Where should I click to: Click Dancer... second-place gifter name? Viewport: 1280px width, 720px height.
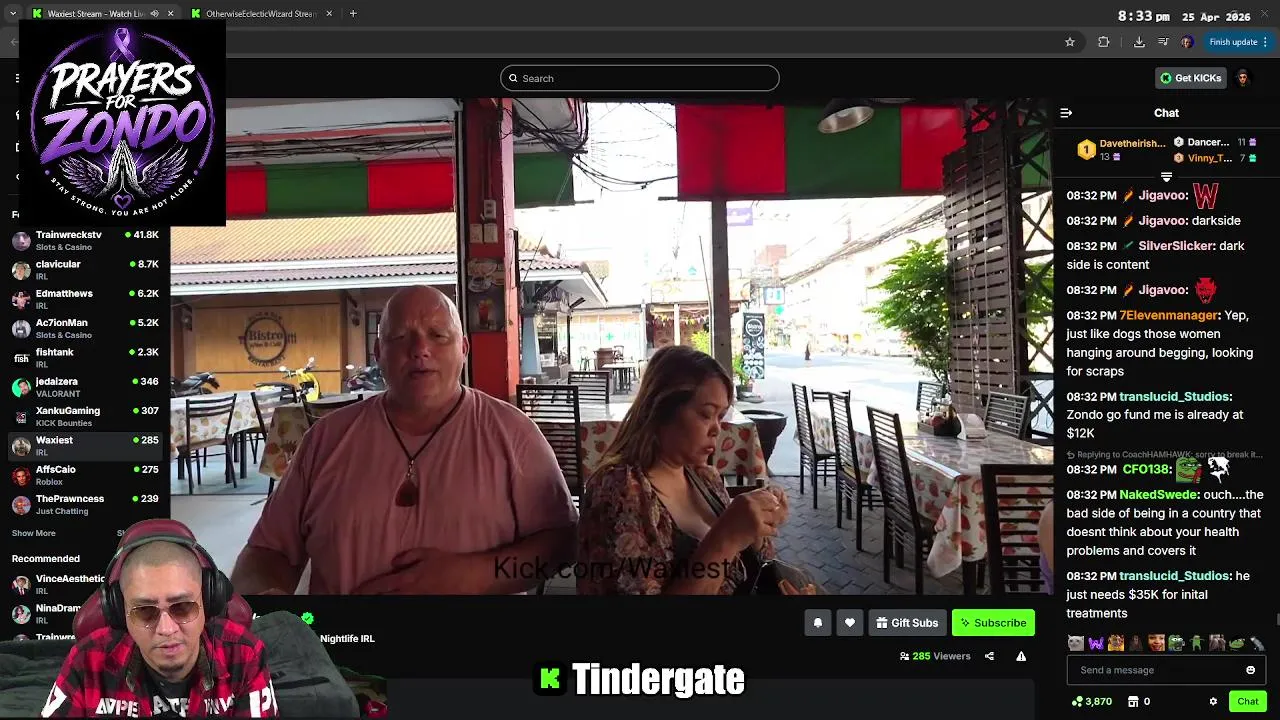pos(1208,142)
